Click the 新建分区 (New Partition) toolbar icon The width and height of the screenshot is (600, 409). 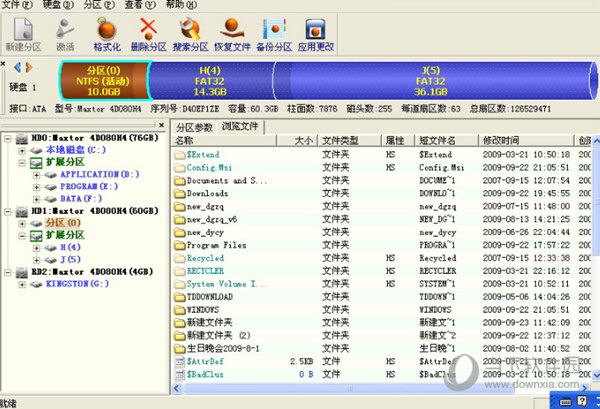(21, 34)
